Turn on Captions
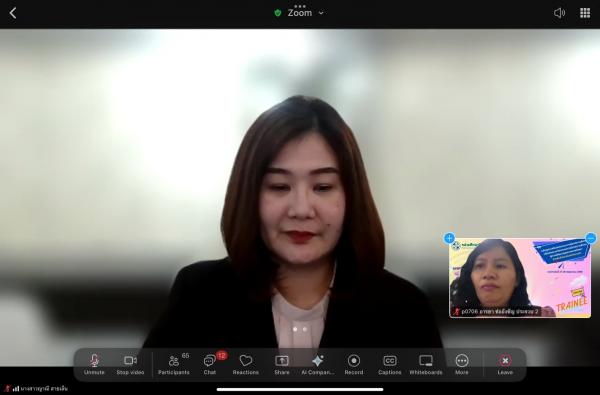Image resolution: width=600 pixels, height=395 pixels. coord(390,364)
